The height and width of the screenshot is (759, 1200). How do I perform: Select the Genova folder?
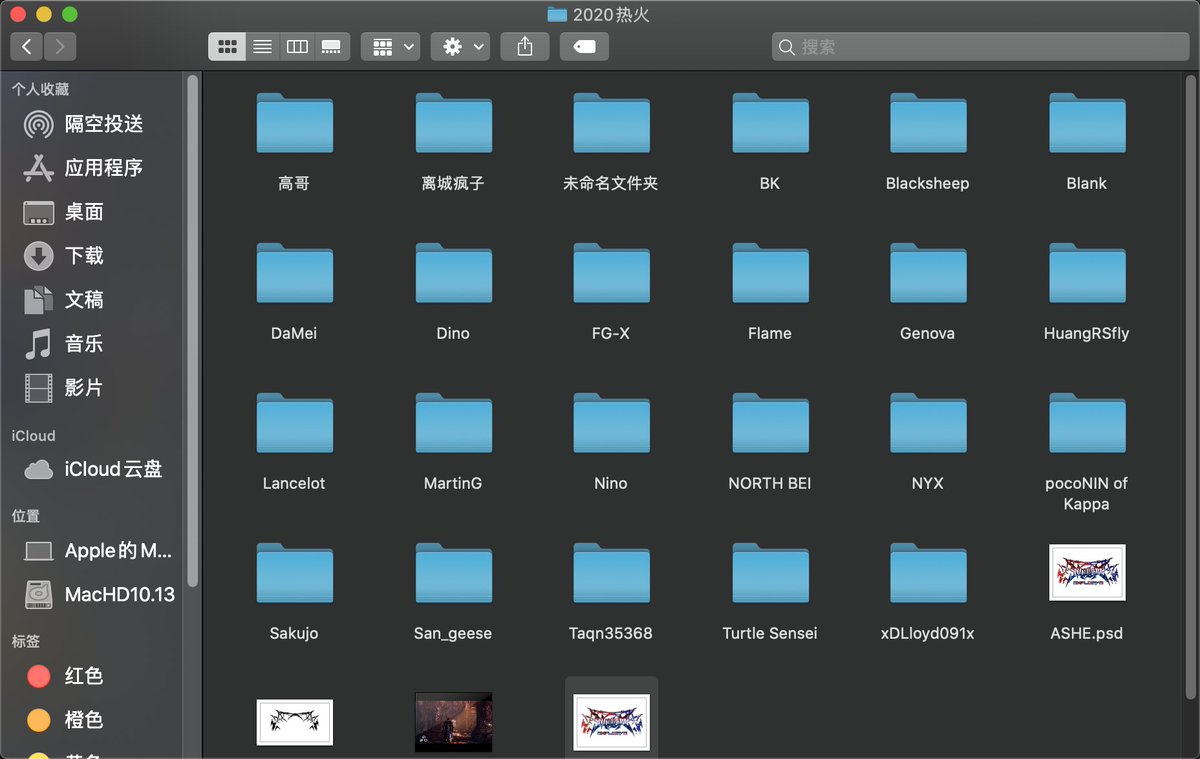(928, 273)
